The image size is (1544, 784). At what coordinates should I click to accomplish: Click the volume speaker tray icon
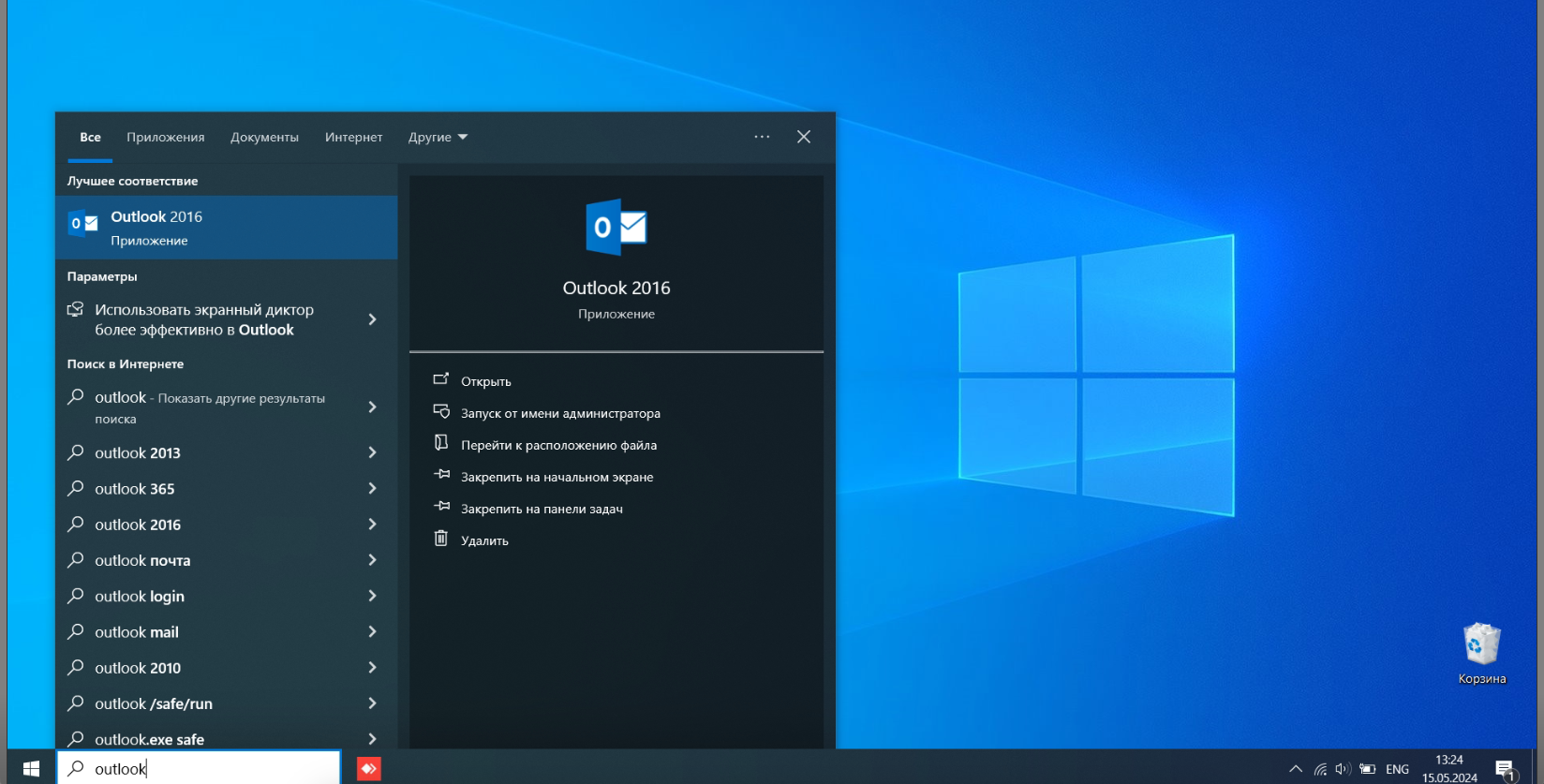pos(1344,769)
